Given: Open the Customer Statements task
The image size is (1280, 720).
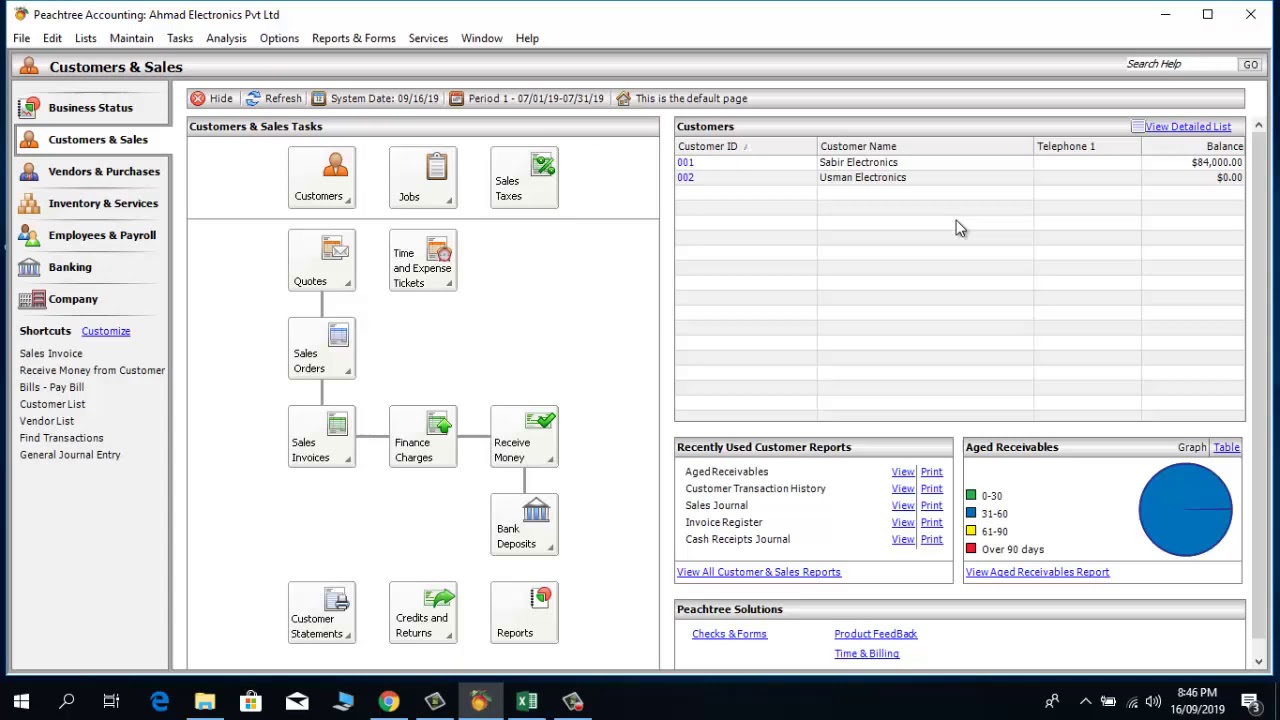Looking at the screenshot, I should click(321, 612).
